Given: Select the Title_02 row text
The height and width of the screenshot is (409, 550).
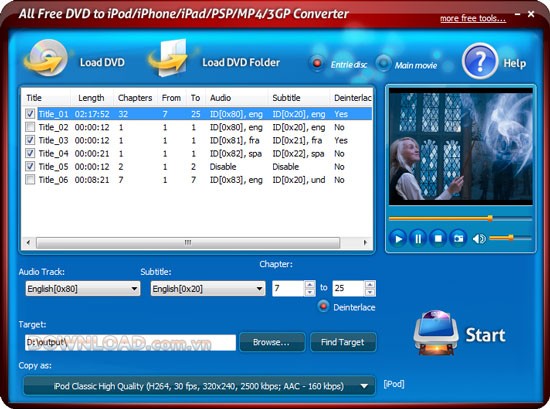Looking at the screenshot, I should (53, 127).
